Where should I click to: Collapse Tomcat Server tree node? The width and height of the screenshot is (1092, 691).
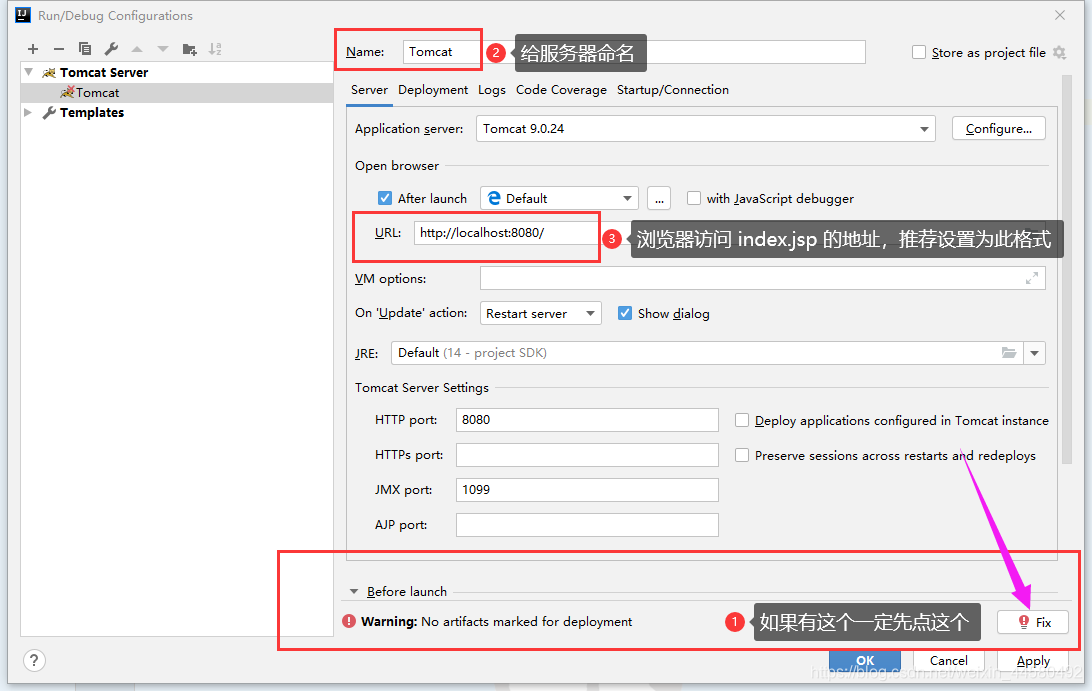[x=29, y=72]
